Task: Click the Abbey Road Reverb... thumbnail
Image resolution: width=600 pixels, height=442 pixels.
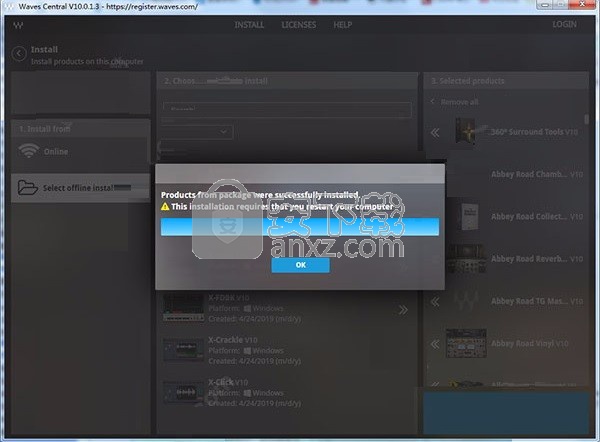Action: 466,259
